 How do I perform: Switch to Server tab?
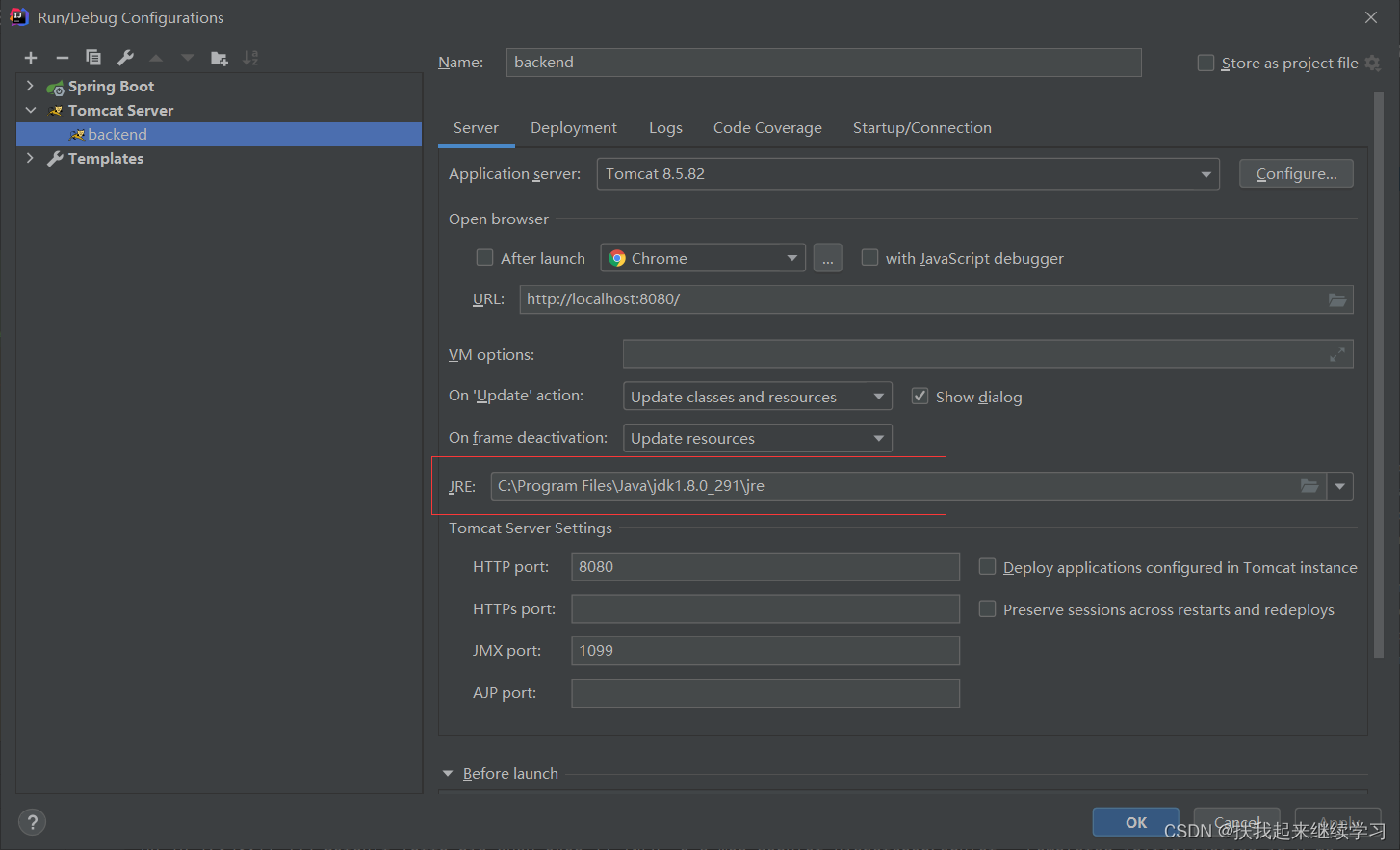[x=476, y=128]
